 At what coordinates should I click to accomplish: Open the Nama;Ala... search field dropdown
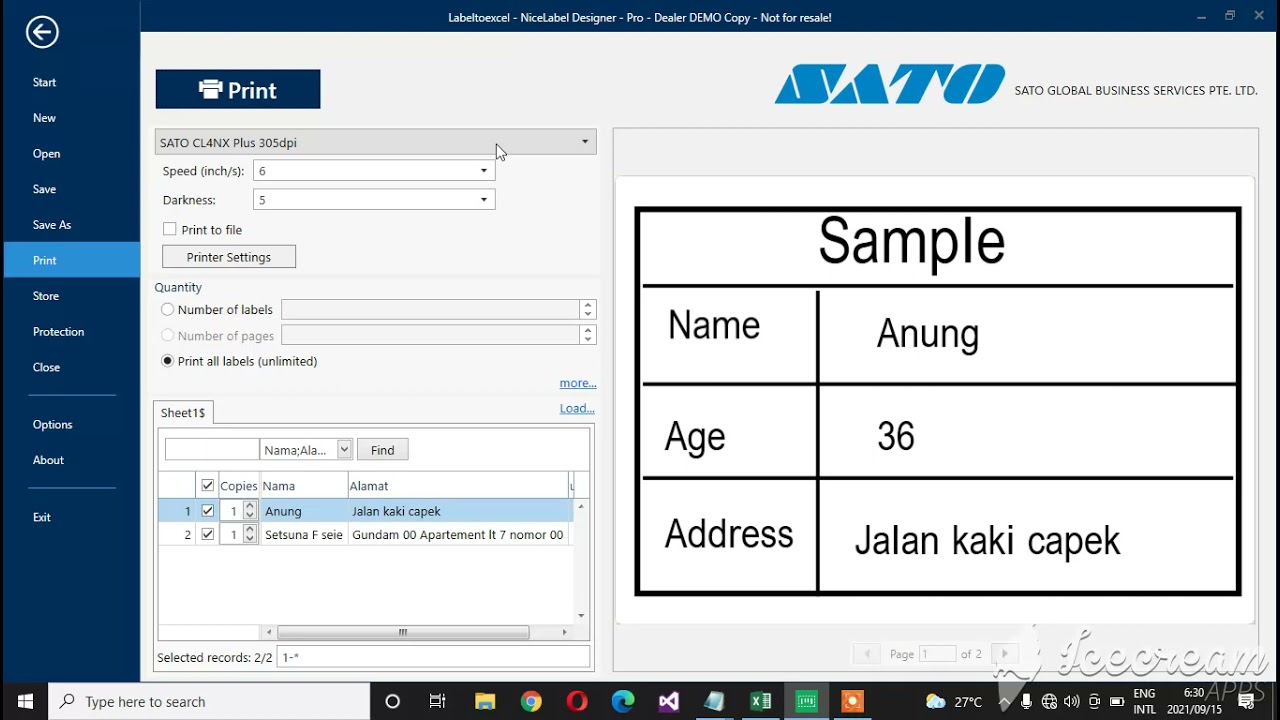[x=344, y=450]
